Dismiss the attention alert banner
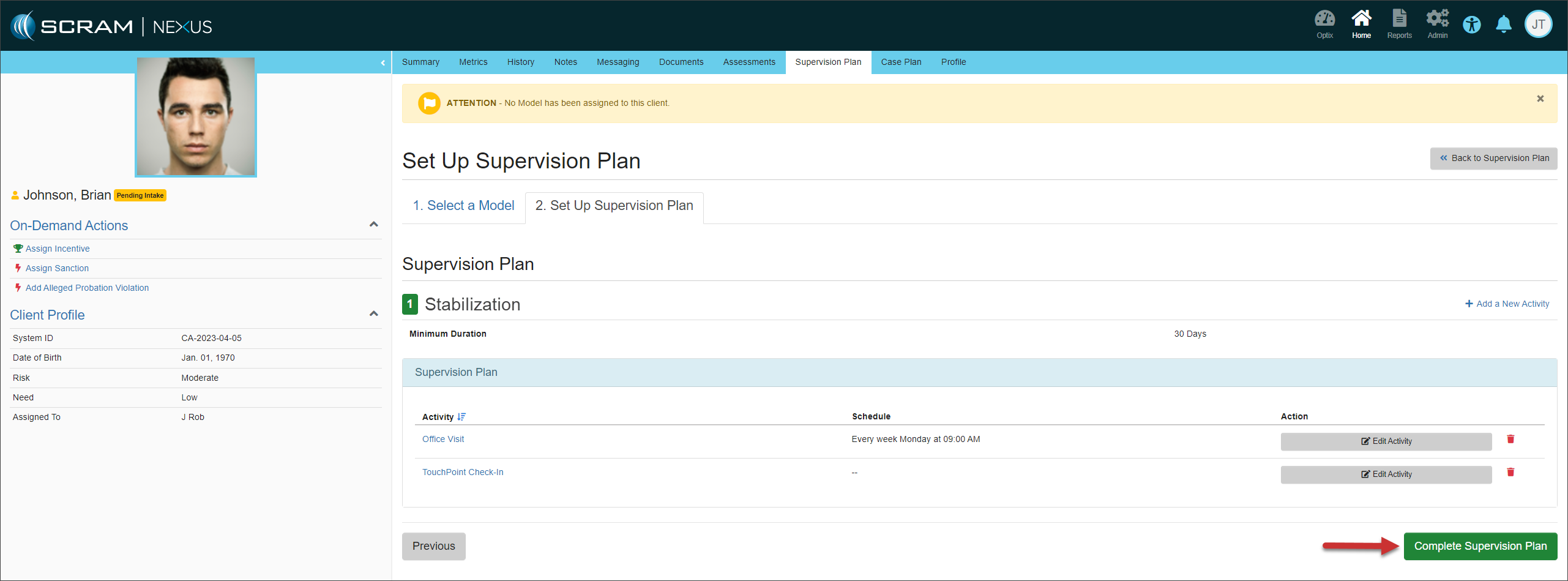1568x581 pixels. (x=1540, y=99)
